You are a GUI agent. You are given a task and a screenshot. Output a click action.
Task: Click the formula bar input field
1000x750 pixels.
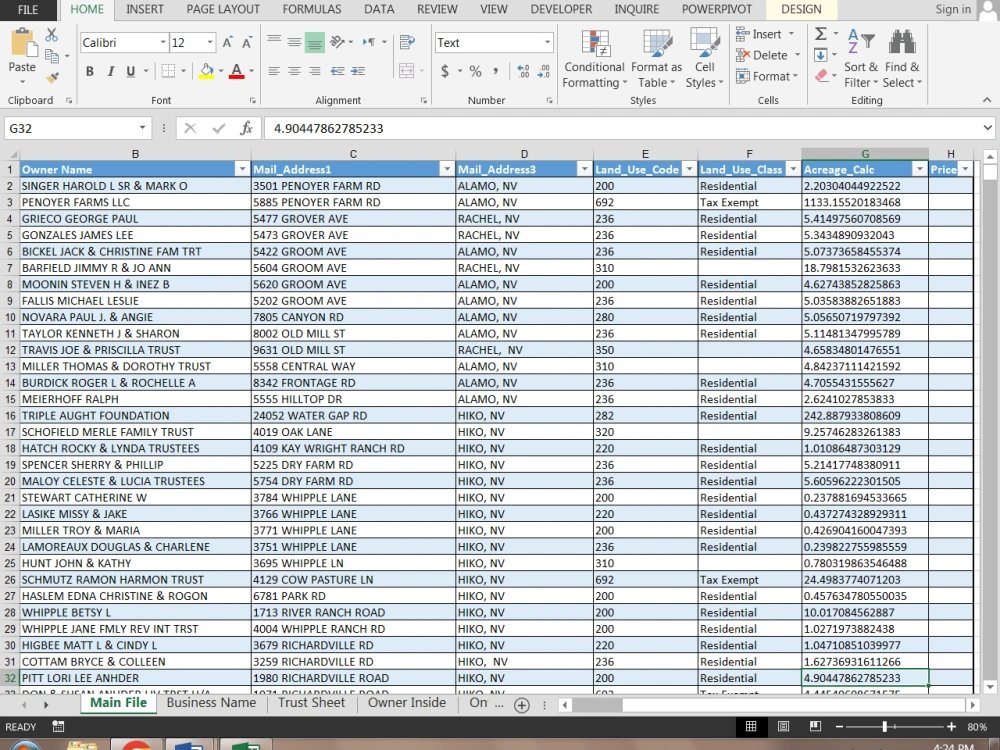click(x=622, y=128)
